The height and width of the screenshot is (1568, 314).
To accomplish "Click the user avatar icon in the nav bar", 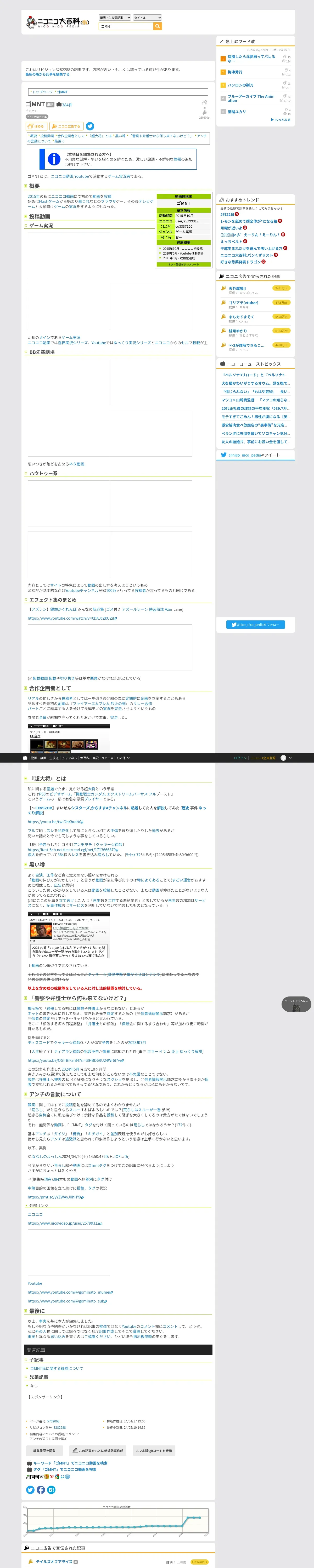I will (283, 758).
